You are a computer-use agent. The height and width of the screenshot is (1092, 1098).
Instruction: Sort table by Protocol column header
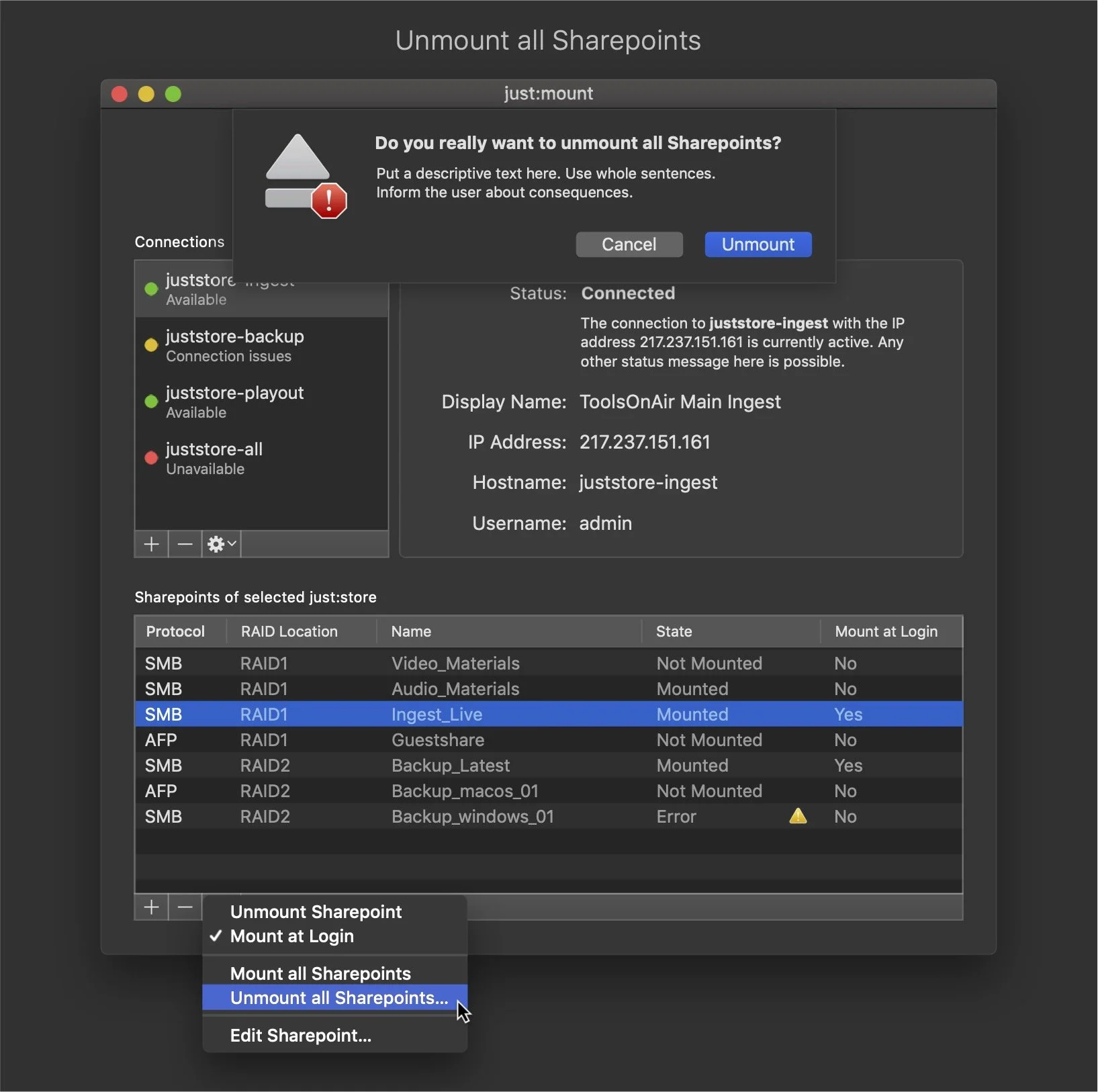coord(180,631)
